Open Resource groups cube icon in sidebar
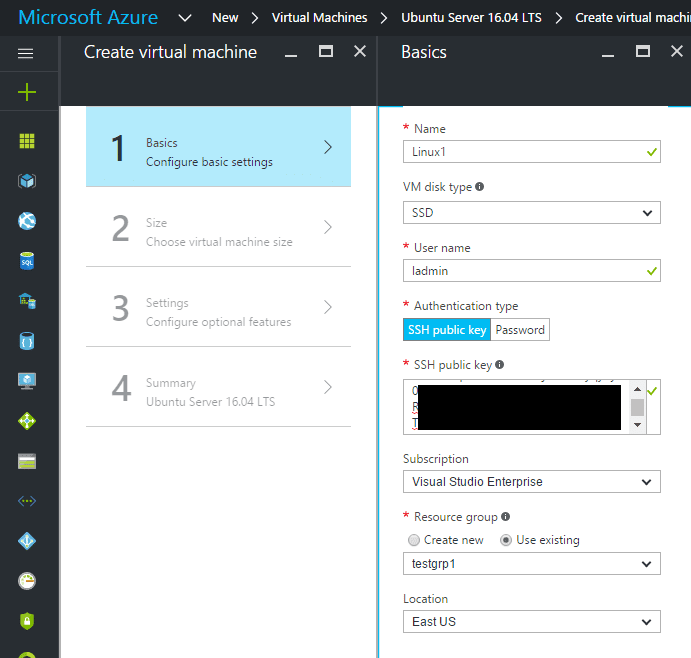691x658 pixels. point(27,181)
